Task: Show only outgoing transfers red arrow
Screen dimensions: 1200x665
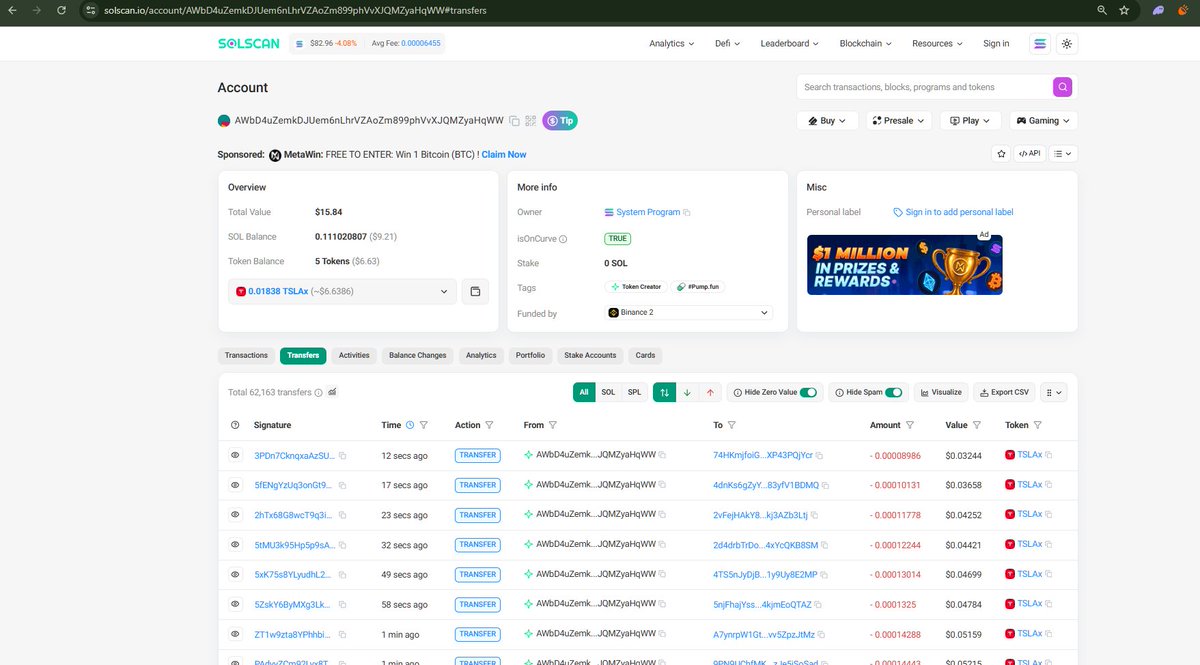Action: pos(710,393)
